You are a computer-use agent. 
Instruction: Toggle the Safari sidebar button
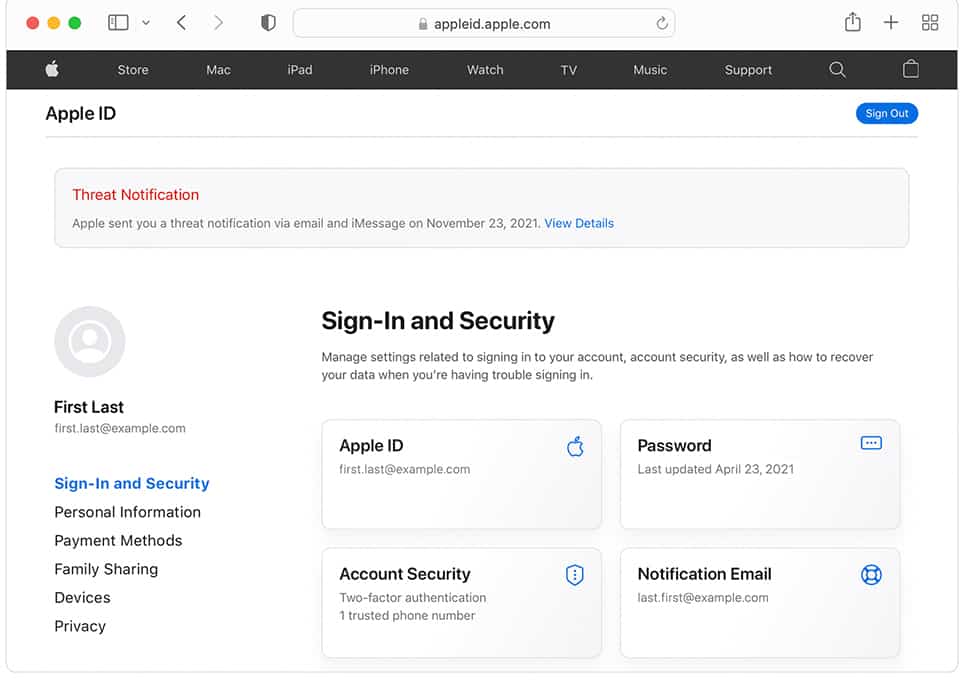pos(118,23)
